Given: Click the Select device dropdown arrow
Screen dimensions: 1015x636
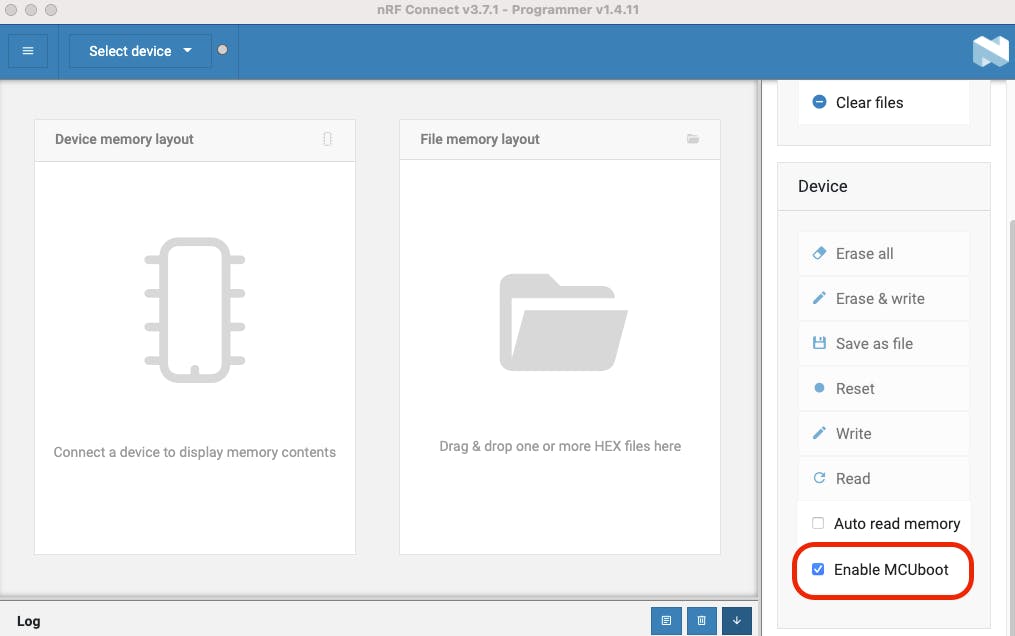Looking at the screenshot, I should tap(188, 50).
